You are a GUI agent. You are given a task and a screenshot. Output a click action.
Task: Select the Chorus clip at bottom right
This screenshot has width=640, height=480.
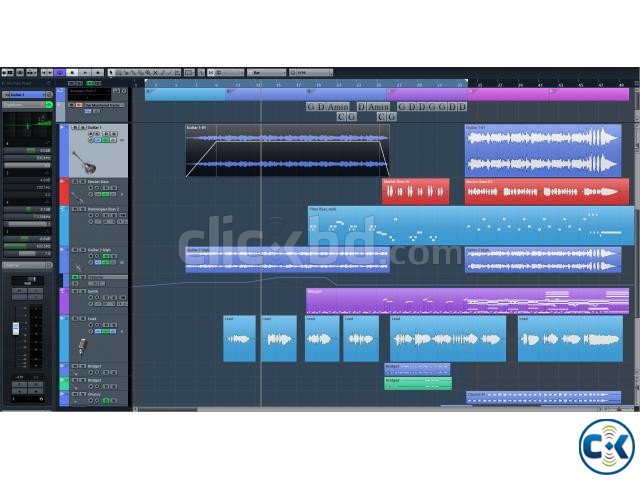click(x=543, y=398)
